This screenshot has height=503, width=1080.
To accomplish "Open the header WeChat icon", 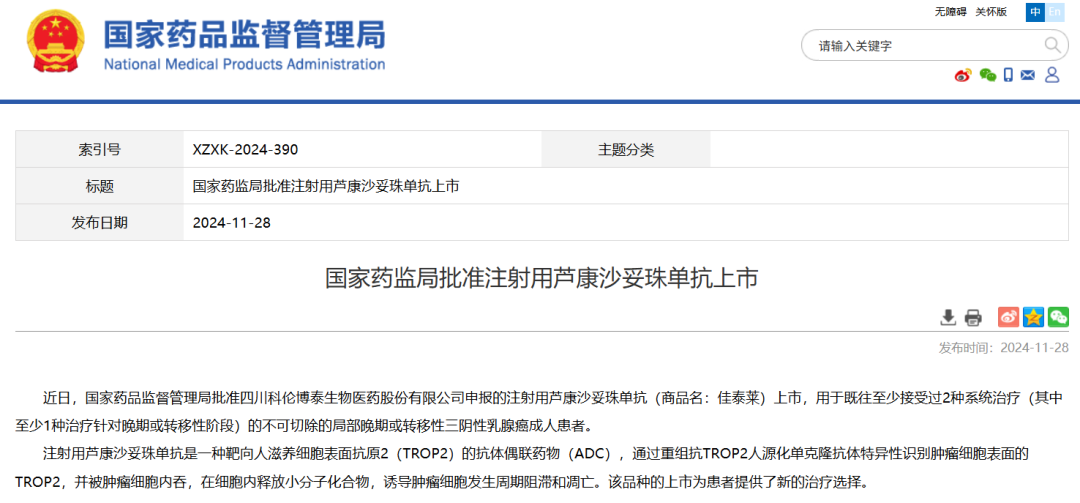I will click(x=987, y=76).
